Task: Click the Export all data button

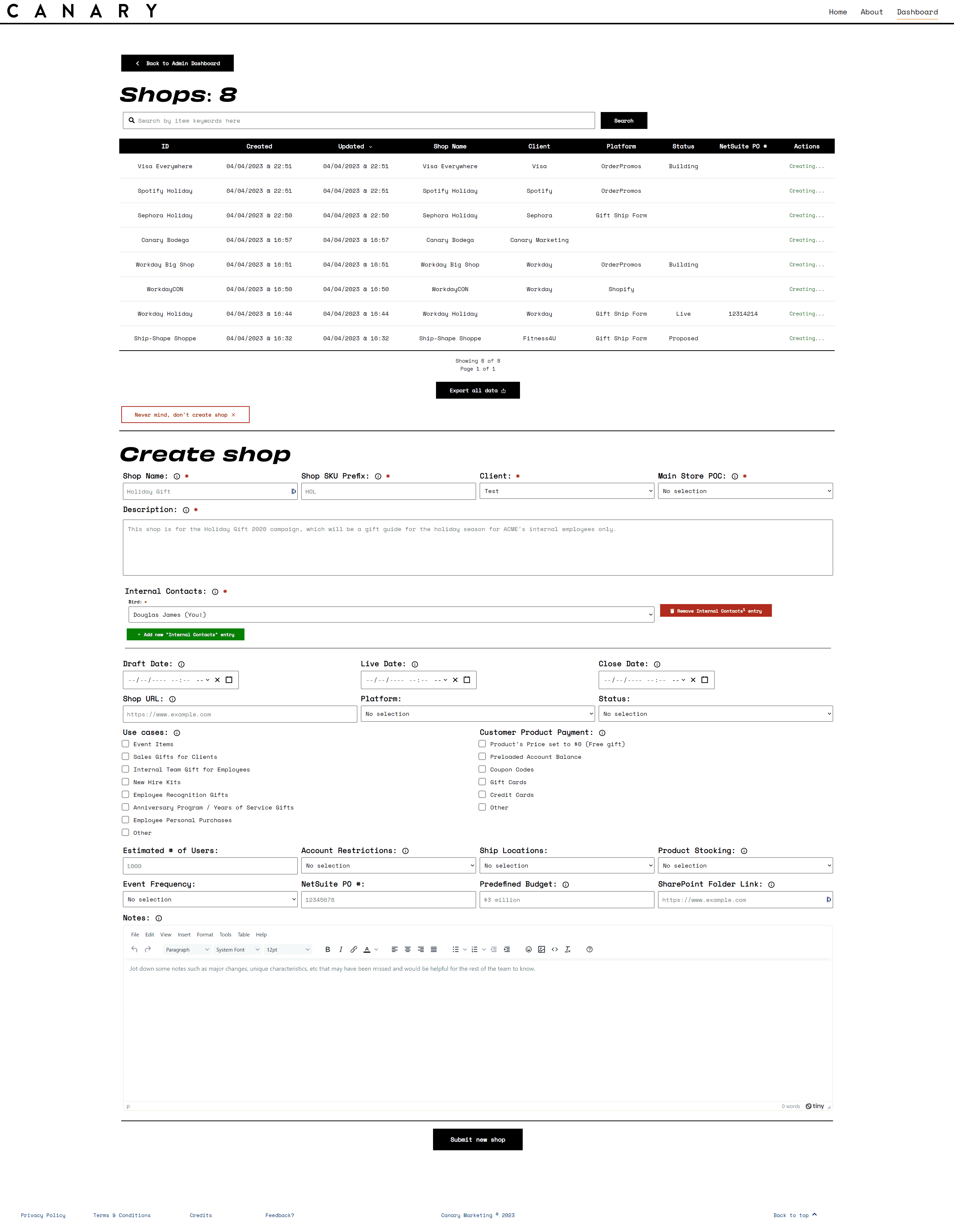Action: click(x=477, y=390)
